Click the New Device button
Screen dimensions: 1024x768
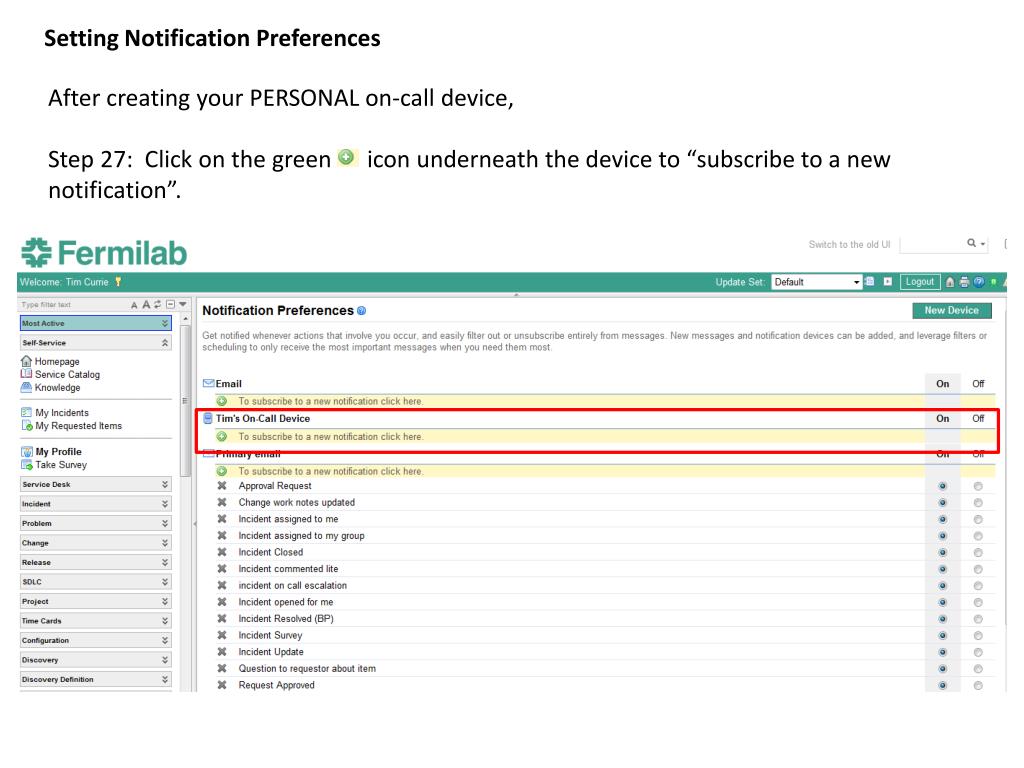952,311
